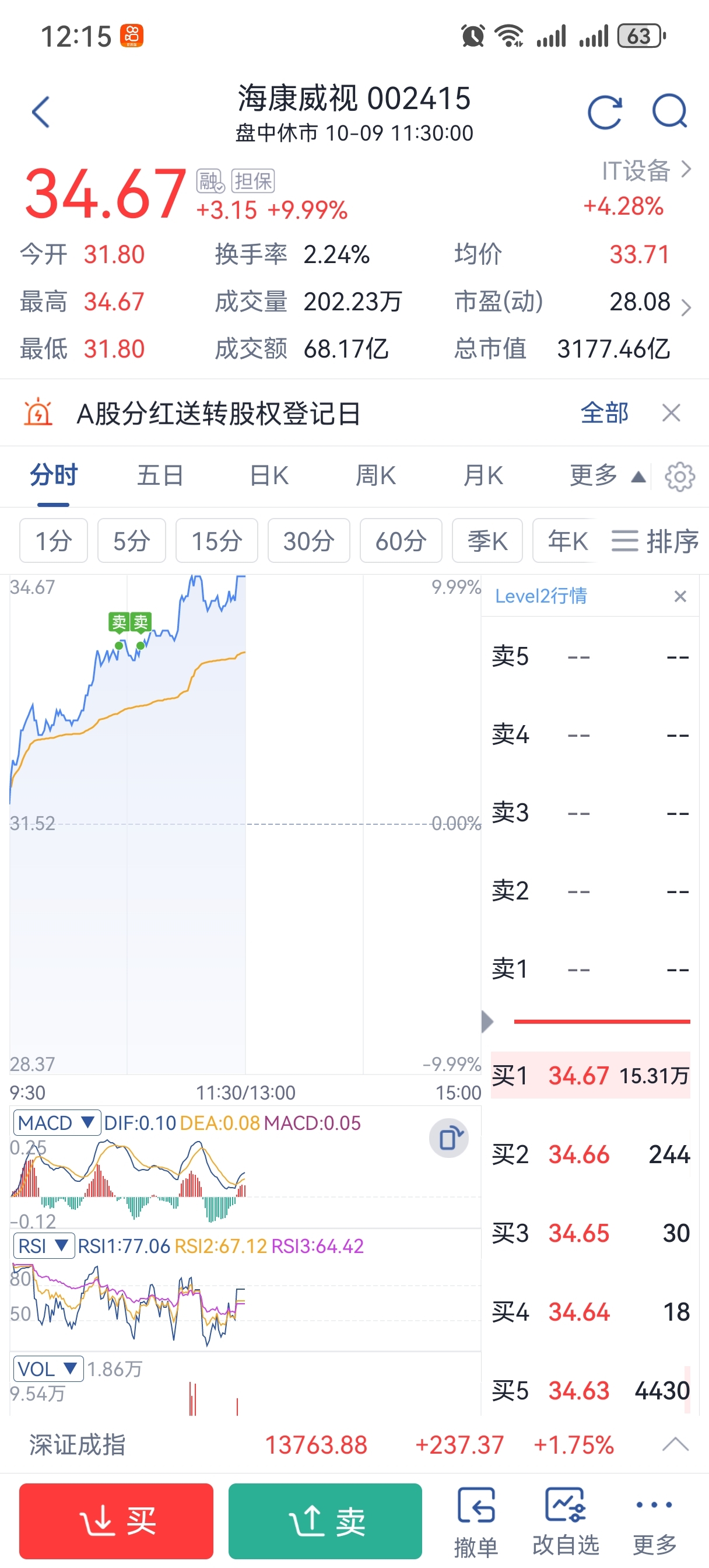The height and width of the screenshot is (1568, 709).
Task: Tap the red 买 buy button
Action: (116, 1521)
